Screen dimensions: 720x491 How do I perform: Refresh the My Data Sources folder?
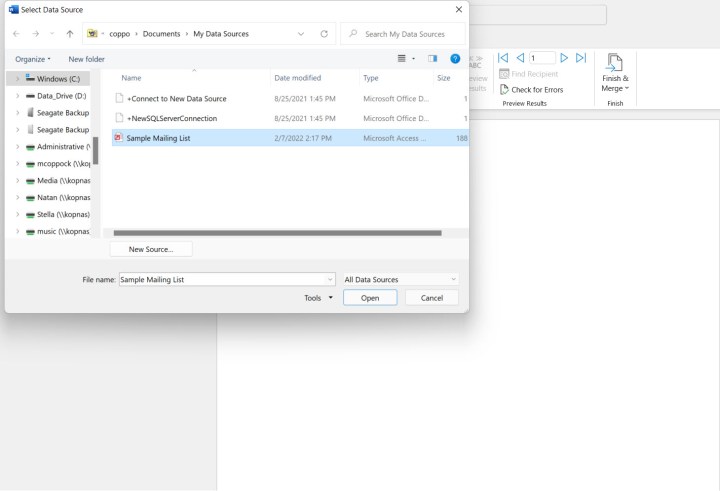324,34
